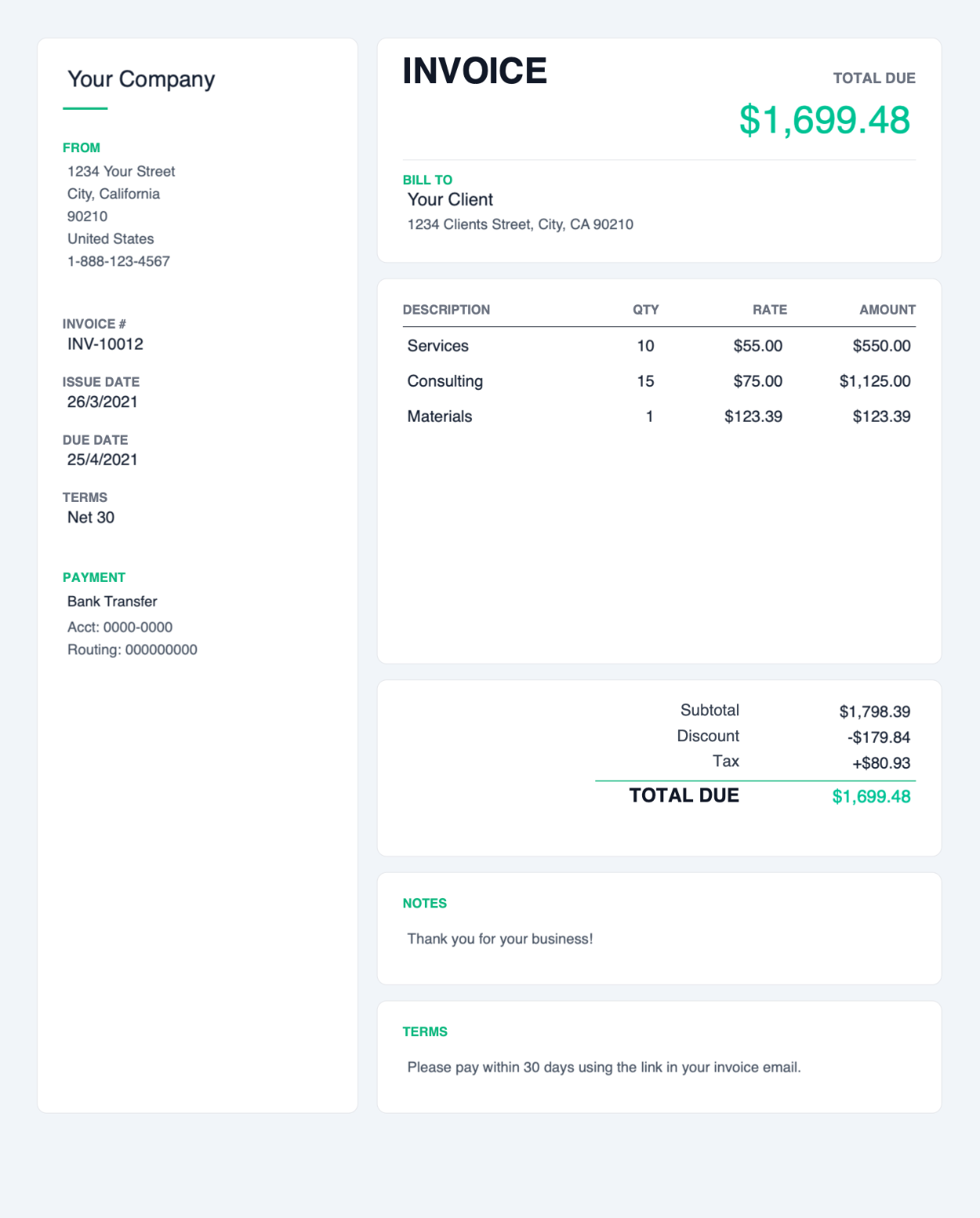Viewport: 980px width, 1218px height.
Task: Click the ISSUE DATE label
Action: click(x=101, y=382)
